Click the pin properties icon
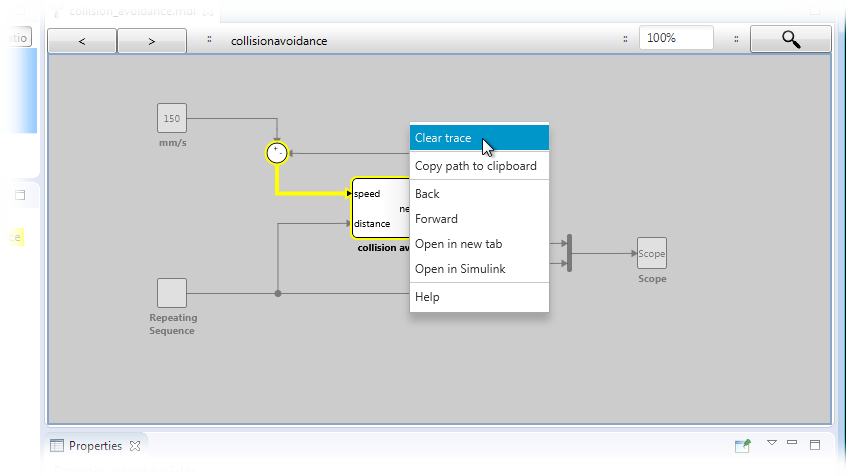This screenshot has width=846, height=476. click(x=743, y=445)
